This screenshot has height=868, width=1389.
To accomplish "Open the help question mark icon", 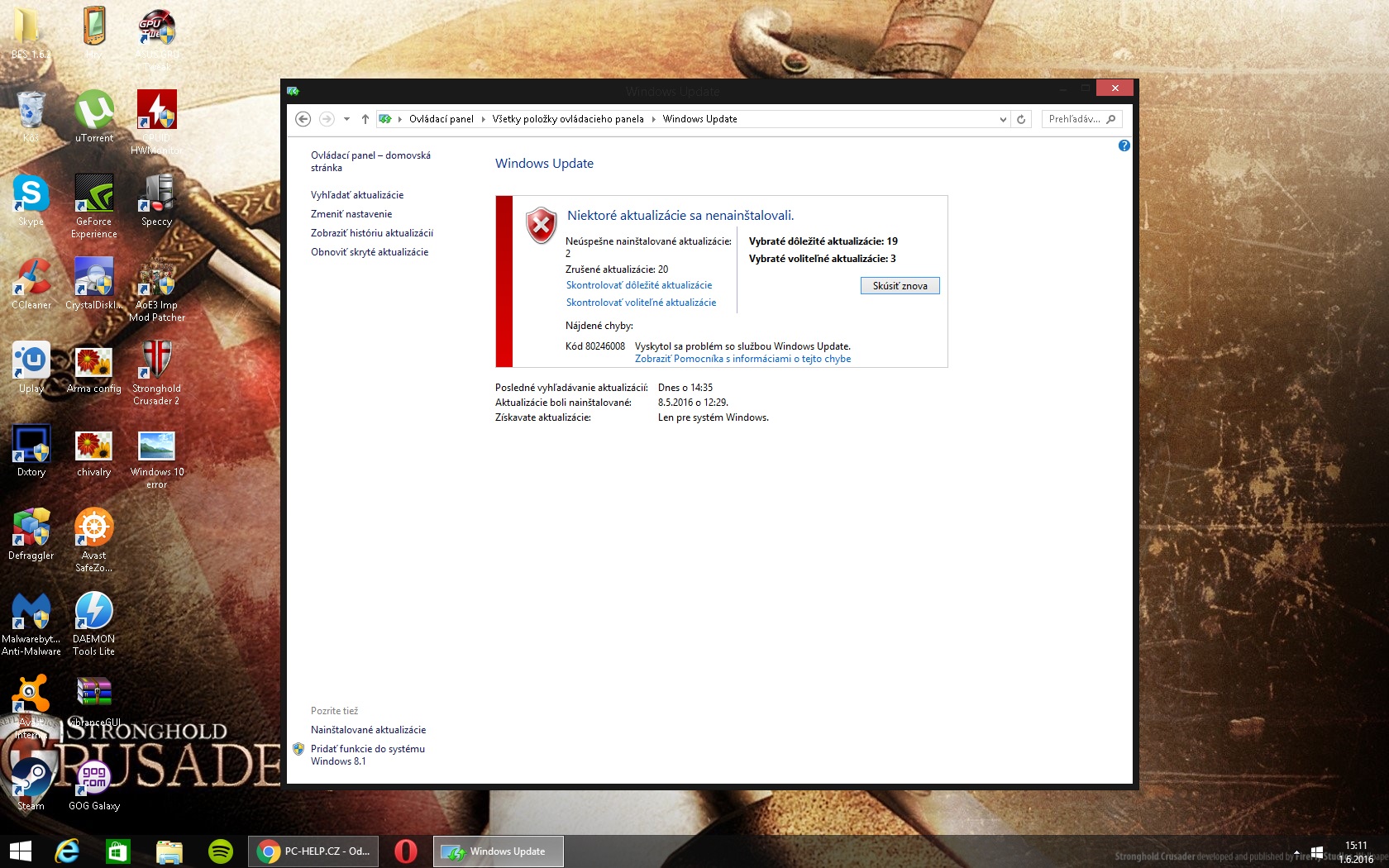I will tap(1124, 145).
